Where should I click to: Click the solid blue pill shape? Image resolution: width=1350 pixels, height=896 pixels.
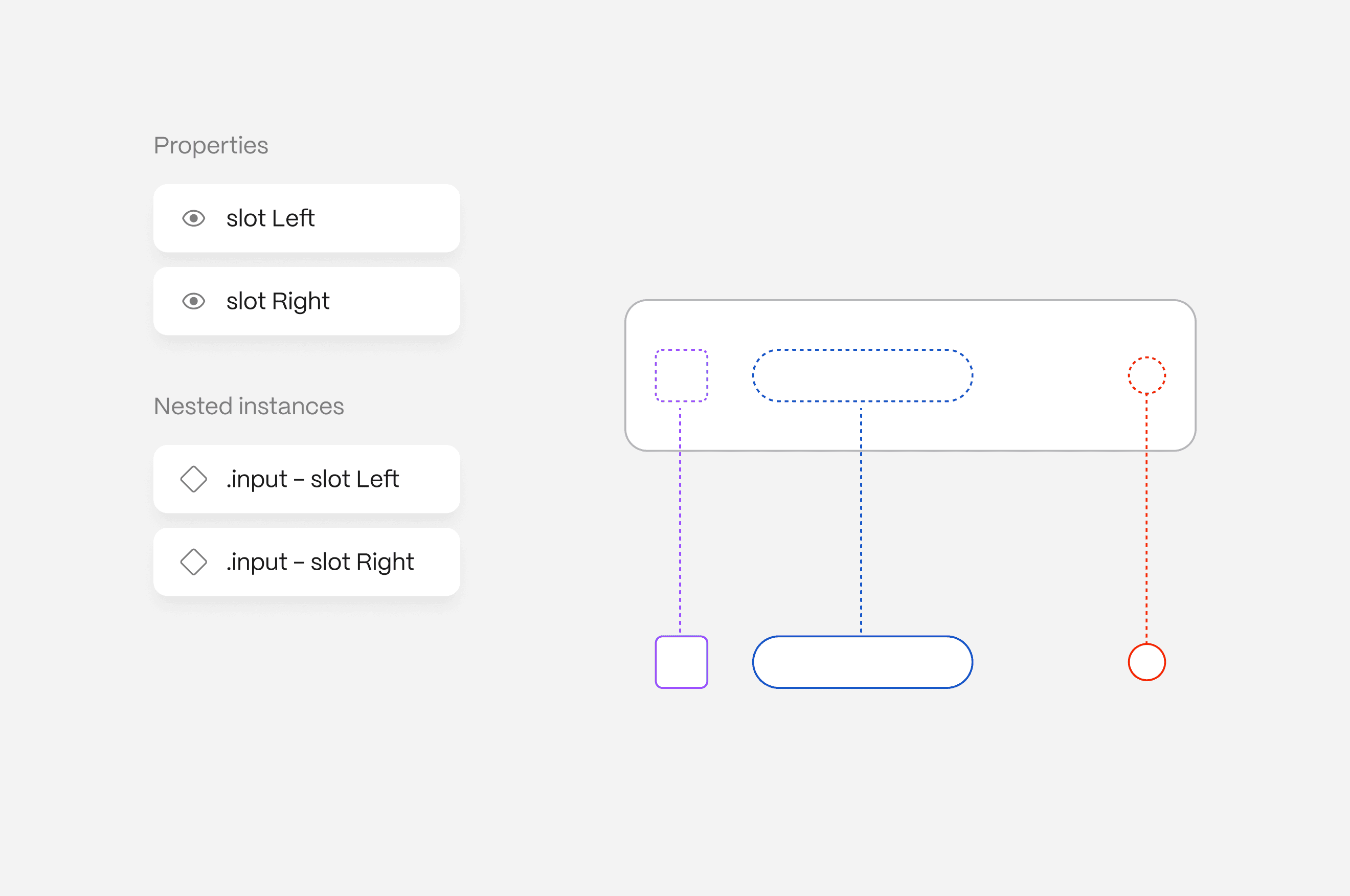[x=862, y=662]
